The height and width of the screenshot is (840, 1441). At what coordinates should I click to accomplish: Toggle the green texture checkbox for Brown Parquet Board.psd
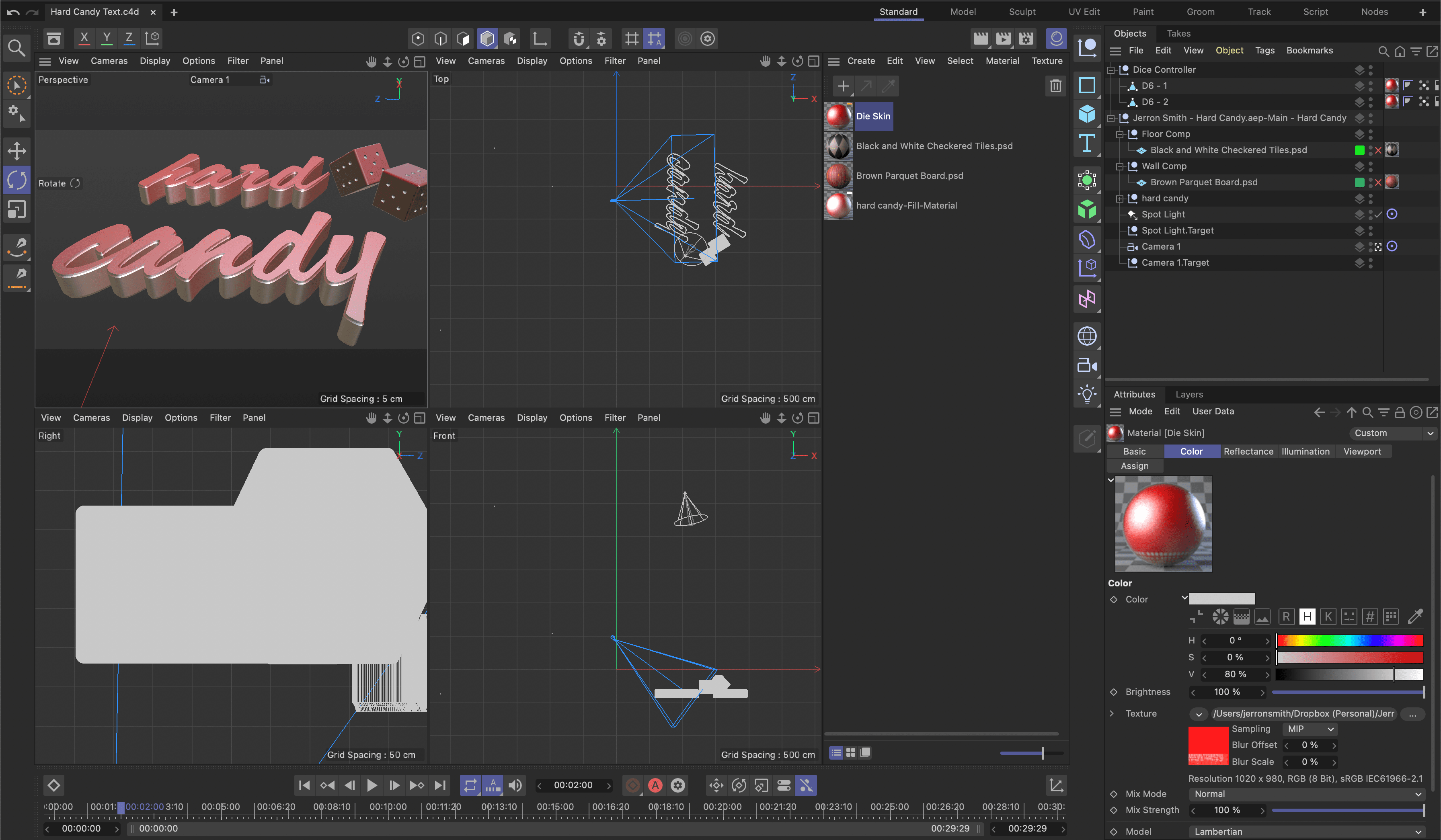(x=1359, y=182)
